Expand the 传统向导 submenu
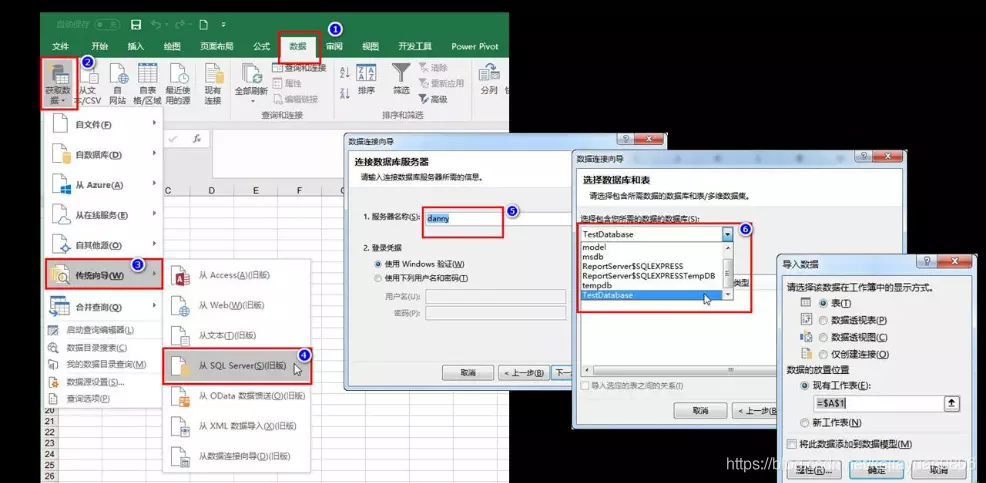 click(104, 275)
